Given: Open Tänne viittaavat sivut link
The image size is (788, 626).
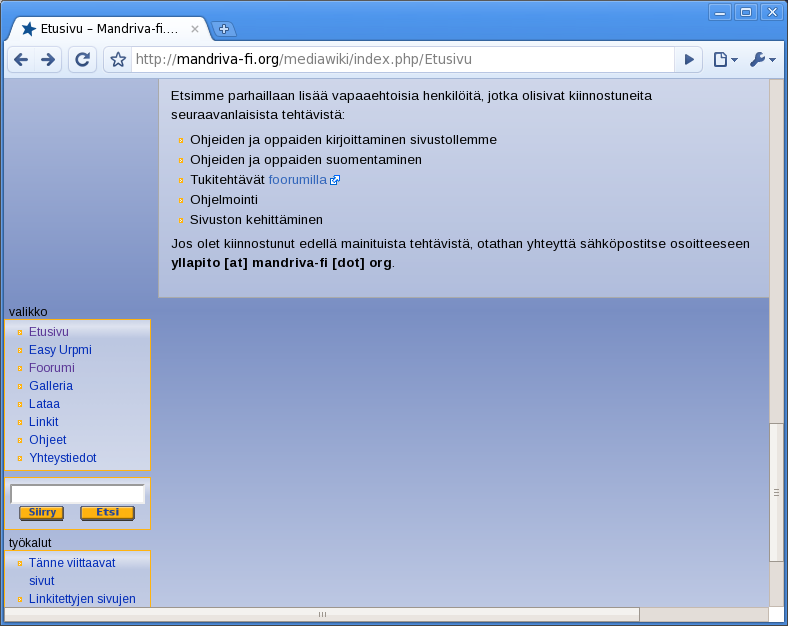Looking at the screenshot, I should click(72, 572).
